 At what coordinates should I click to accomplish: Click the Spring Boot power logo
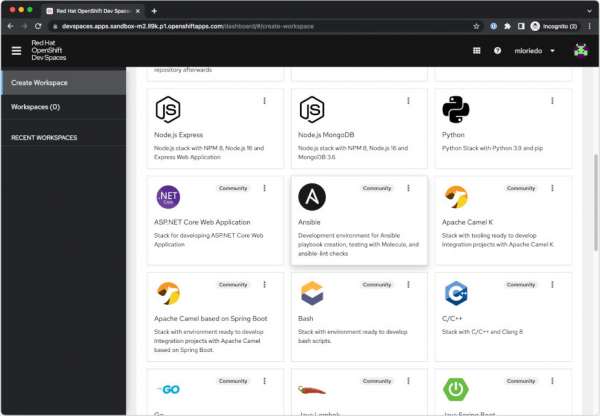click(456, 389)
